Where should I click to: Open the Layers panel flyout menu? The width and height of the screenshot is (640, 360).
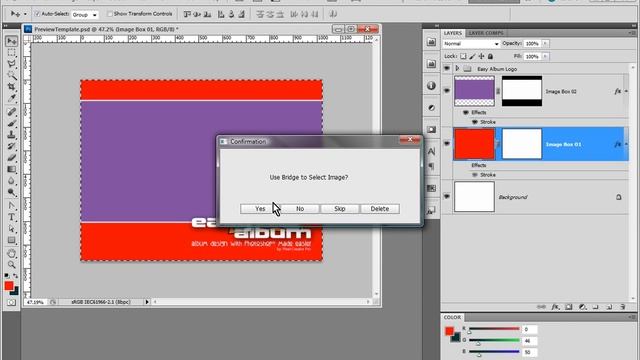[632, 33]
